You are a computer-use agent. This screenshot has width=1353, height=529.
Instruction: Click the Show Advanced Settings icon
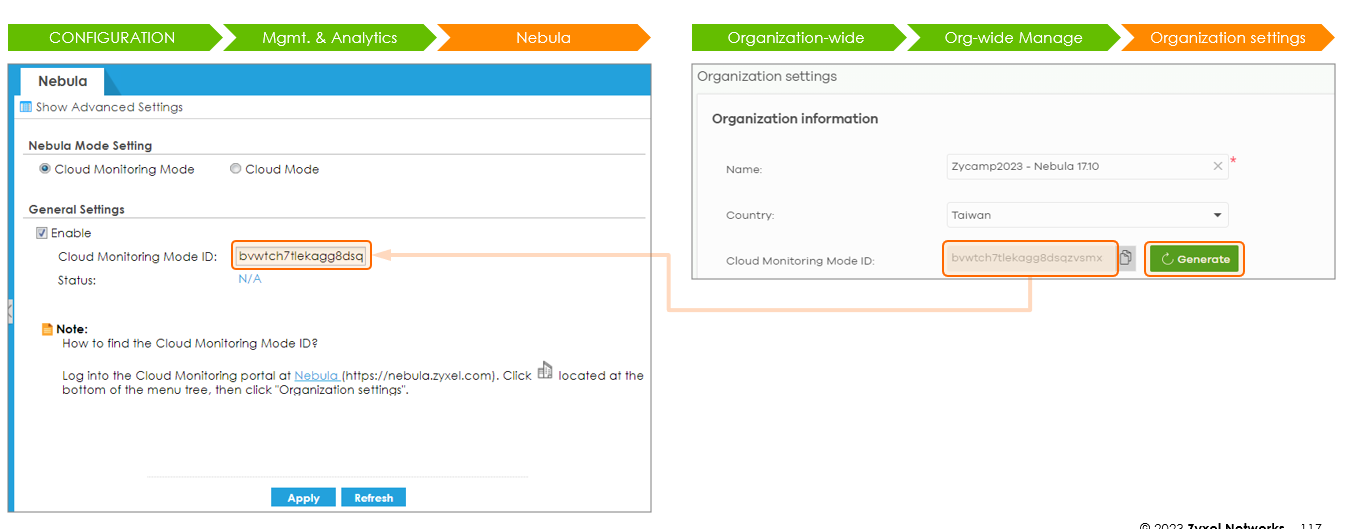point(26,107)
